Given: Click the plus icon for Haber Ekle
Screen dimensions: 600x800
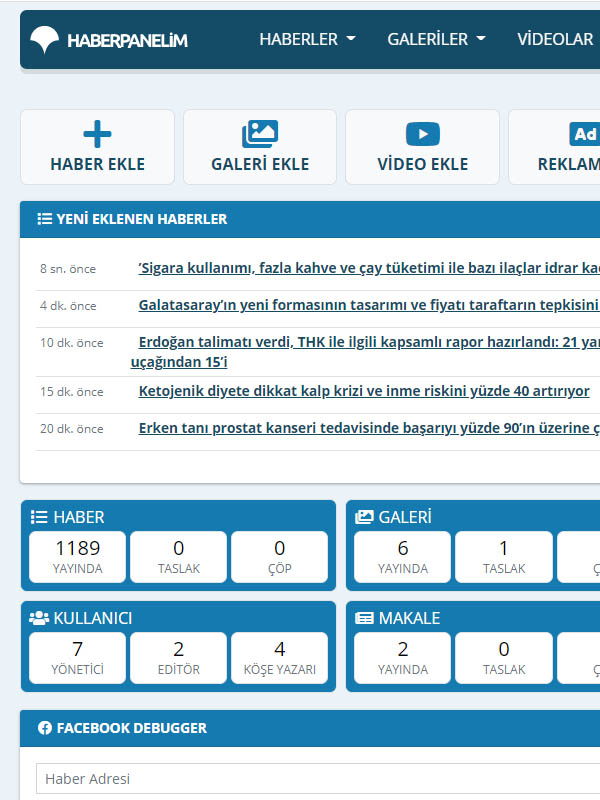Looking at the screenshot, I should 97,134.
